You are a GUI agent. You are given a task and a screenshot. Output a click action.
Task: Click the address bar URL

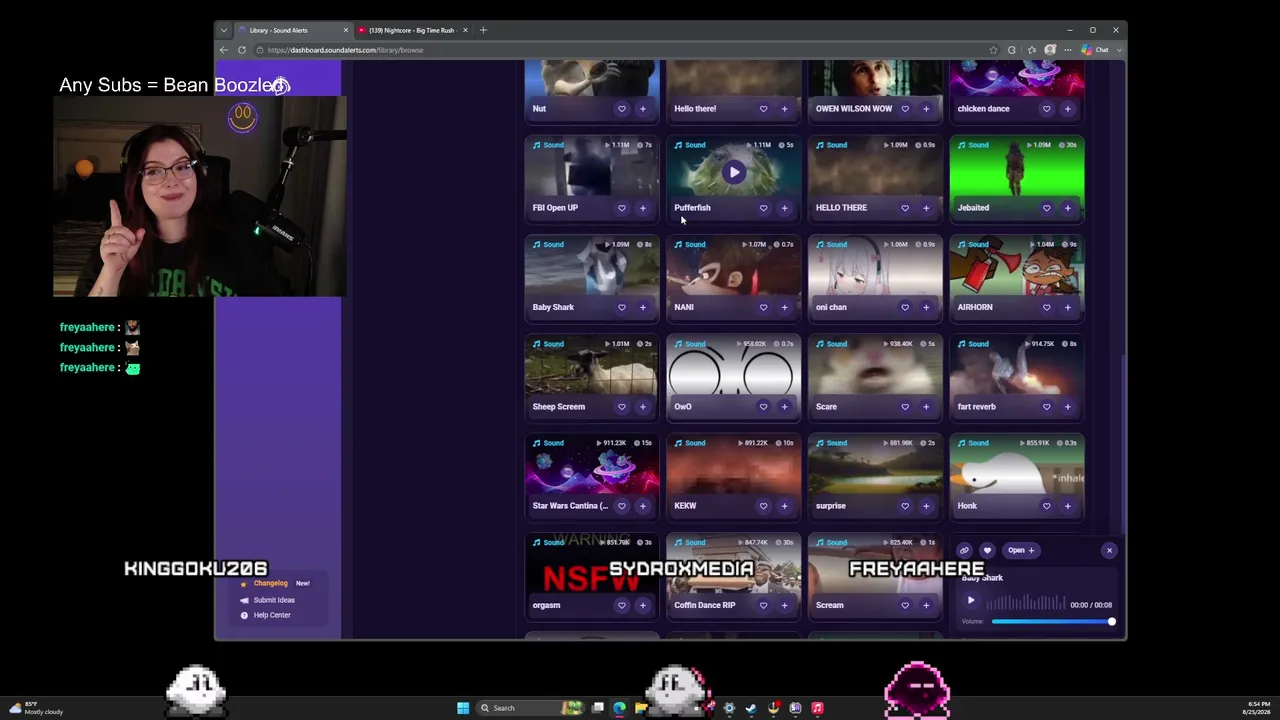point(345,50)
